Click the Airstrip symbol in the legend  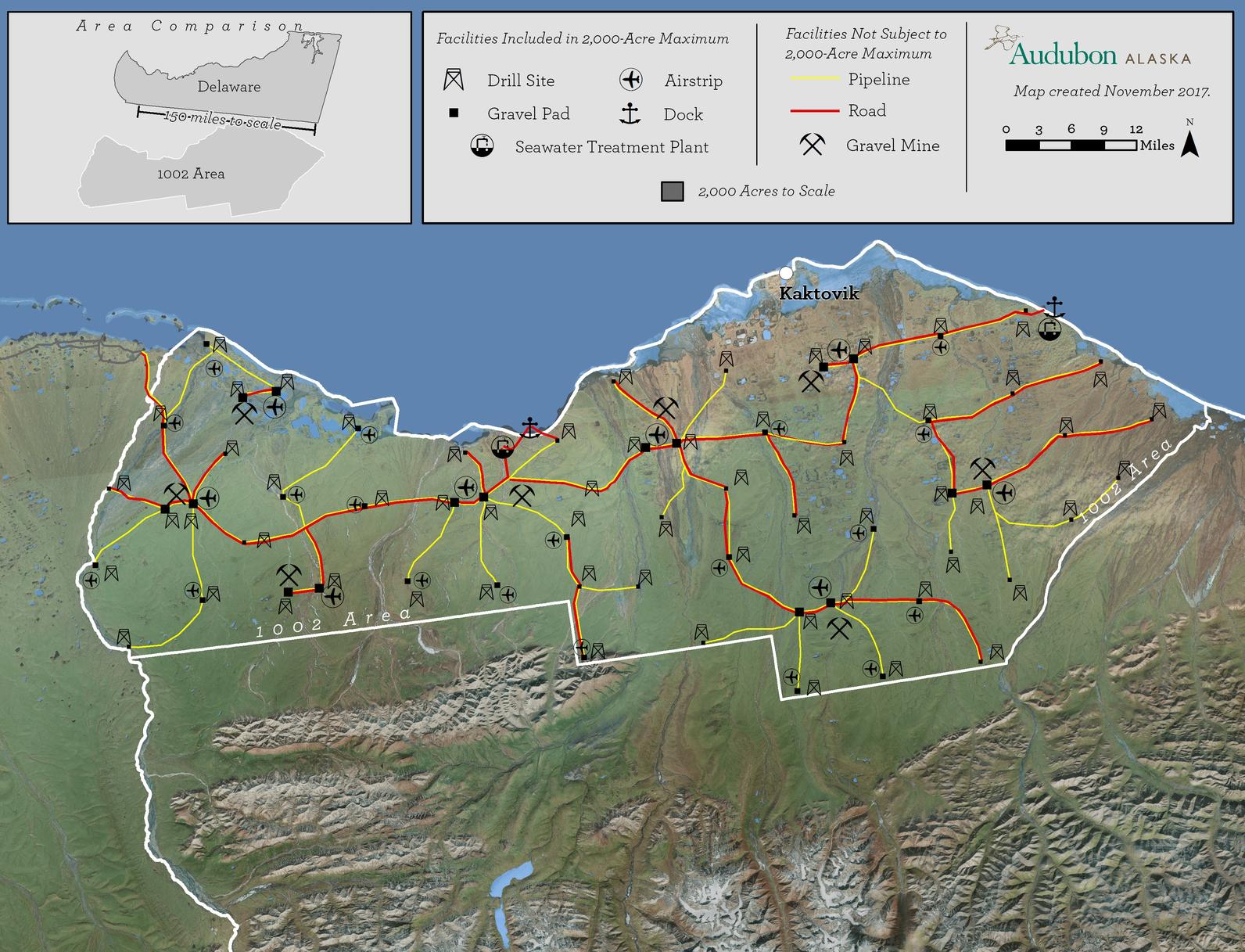(630, 80)
